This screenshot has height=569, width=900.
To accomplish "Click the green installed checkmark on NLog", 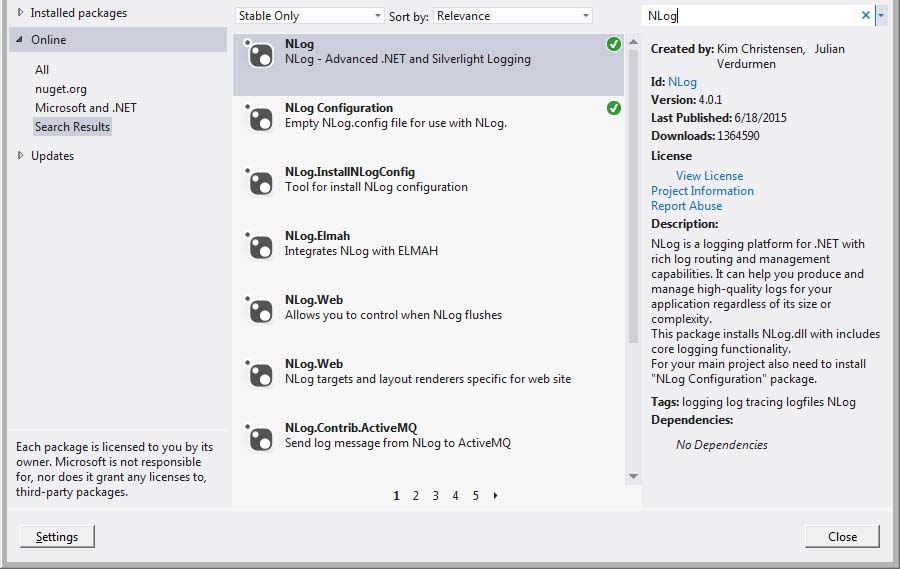I will pos(613,44).
